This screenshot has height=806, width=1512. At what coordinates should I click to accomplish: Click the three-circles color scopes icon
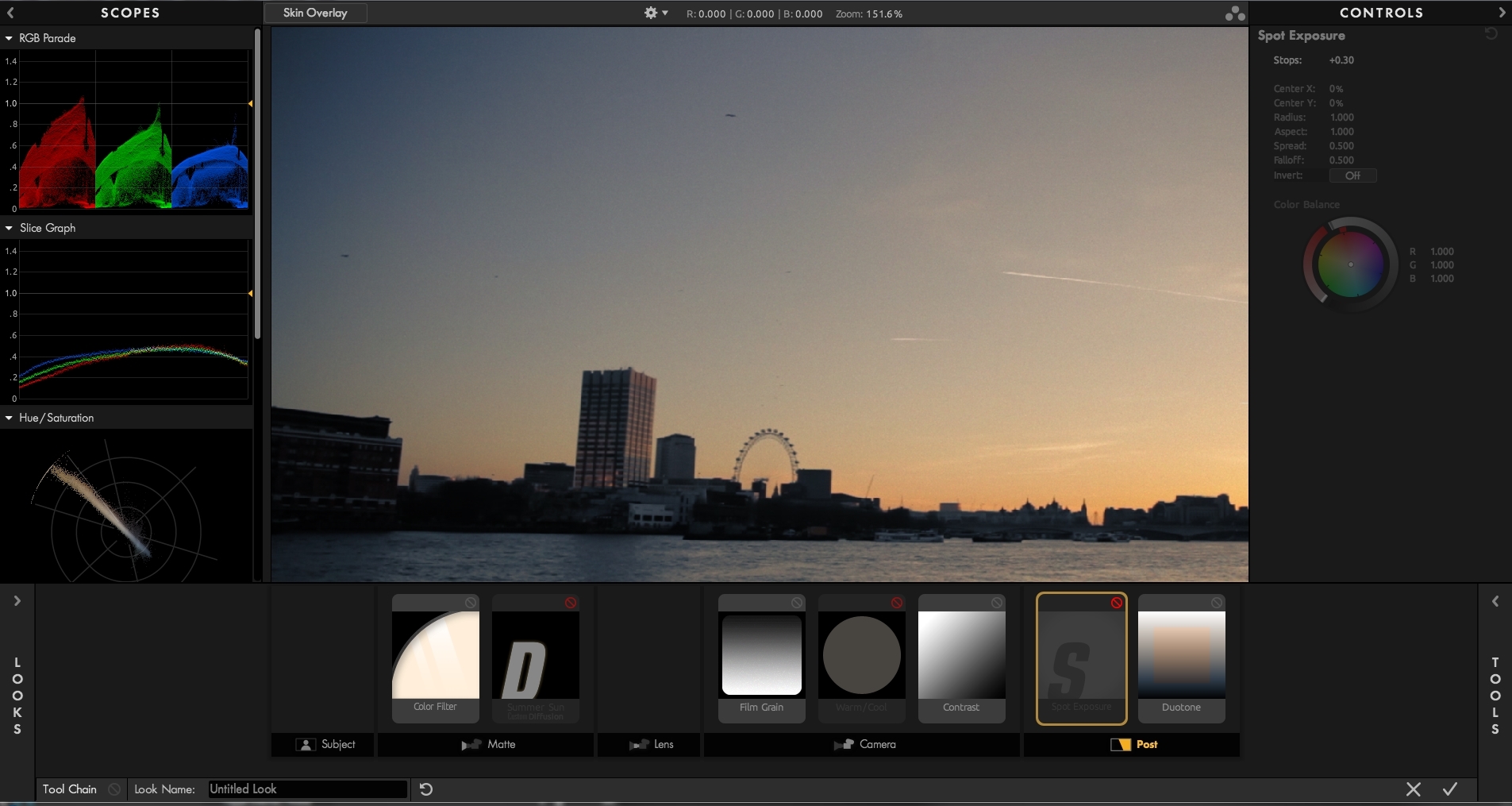[1234, 13]
